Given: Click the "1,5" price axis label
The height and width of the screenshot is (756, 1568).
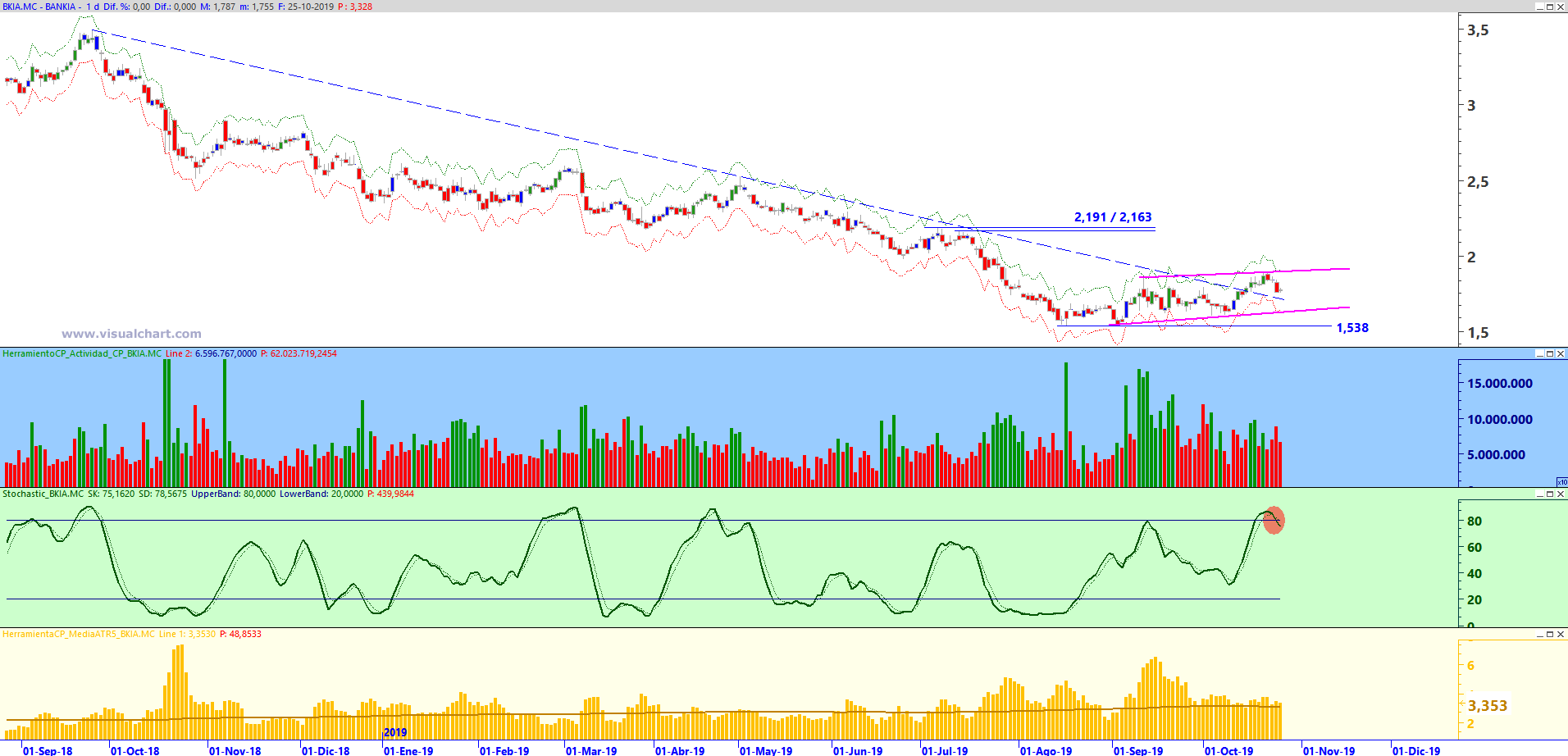Looking at the screenshot, I should point(1478,333).
